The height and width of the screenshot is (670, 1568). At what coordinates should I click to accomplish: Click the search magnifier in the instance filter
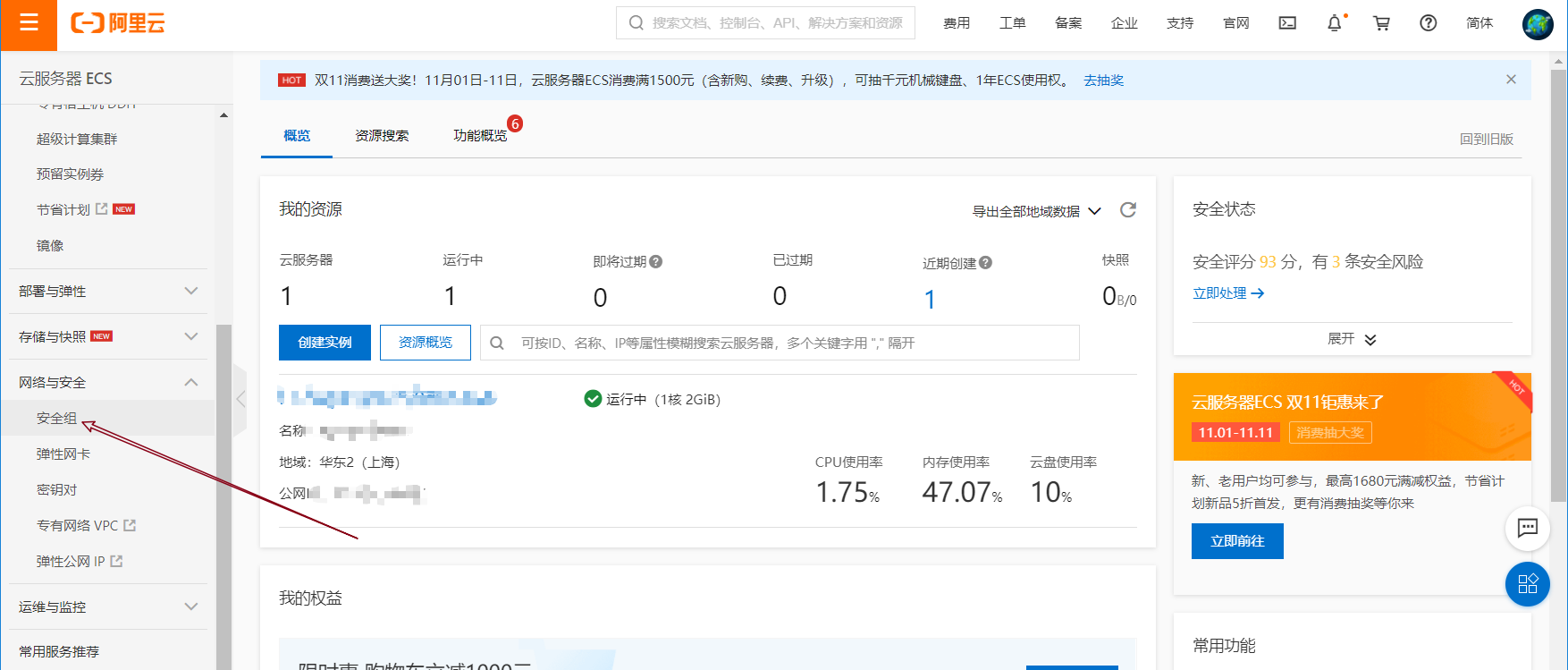(497, 343)
